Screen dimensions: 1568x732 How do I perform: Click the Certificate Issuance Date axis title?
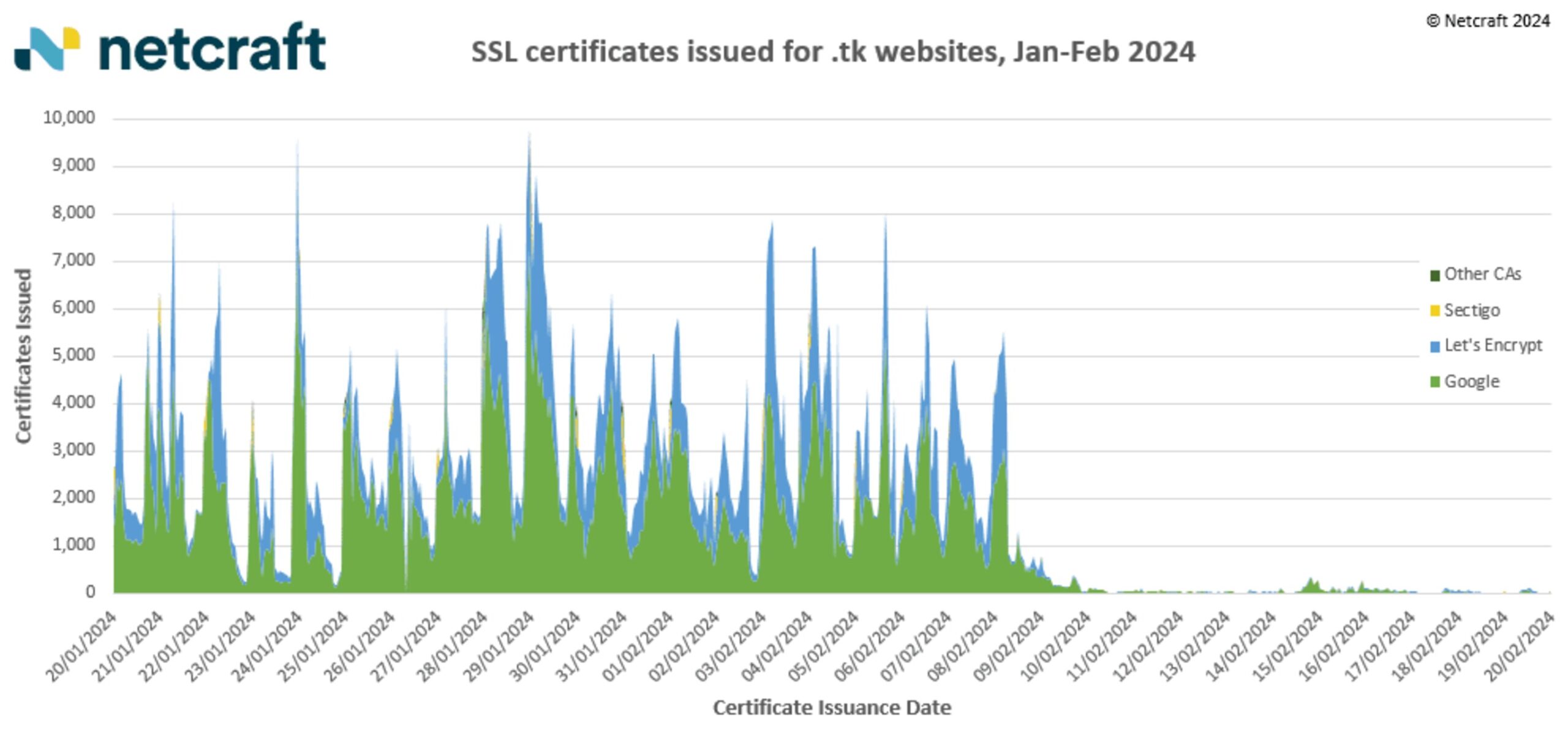click(832, 707)
